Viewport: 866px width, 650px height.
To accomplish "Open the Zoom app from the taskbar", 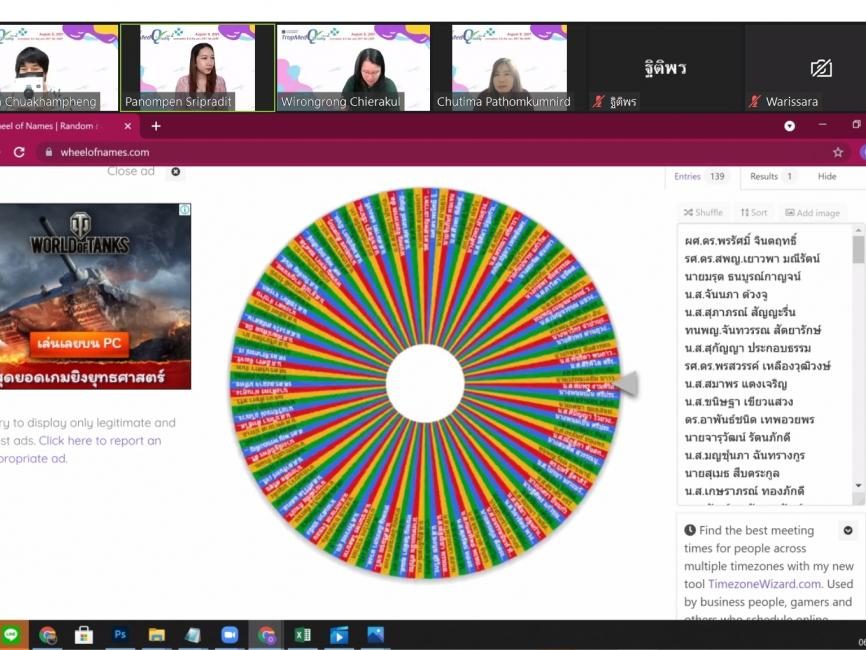I will tap(229, 635).
